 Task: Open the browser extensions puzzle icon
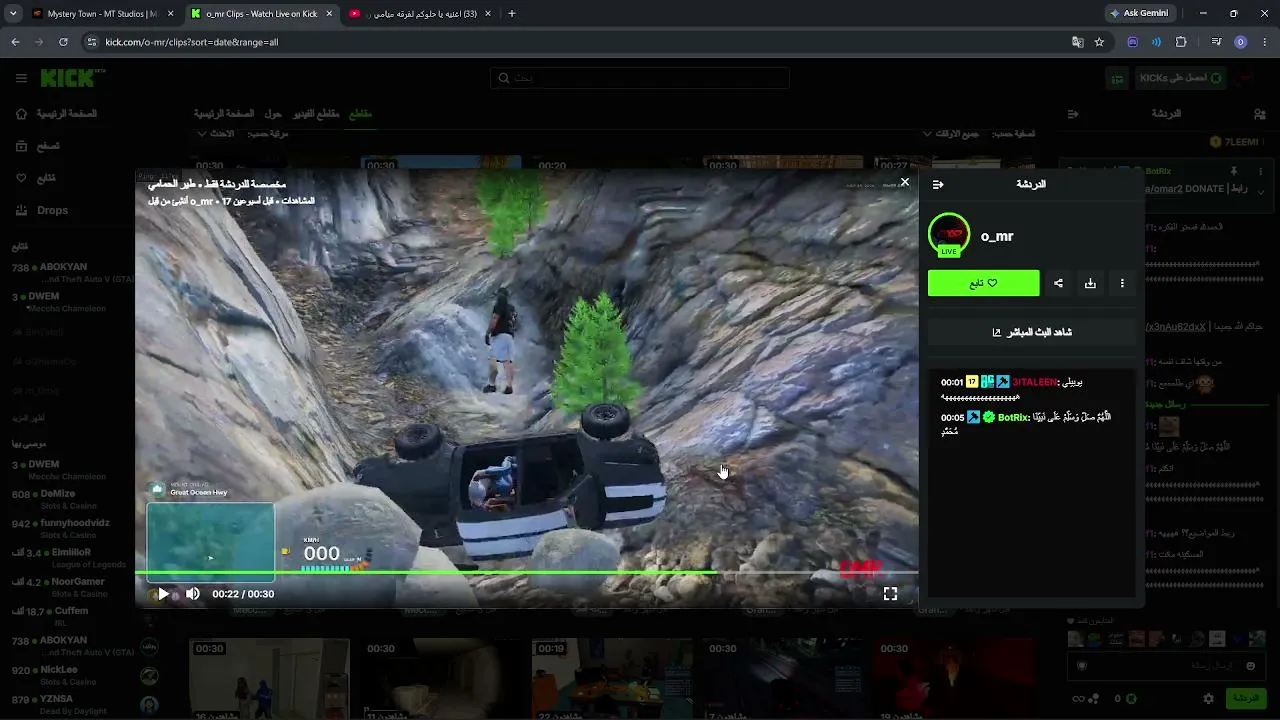click(x=1181, y=42)
